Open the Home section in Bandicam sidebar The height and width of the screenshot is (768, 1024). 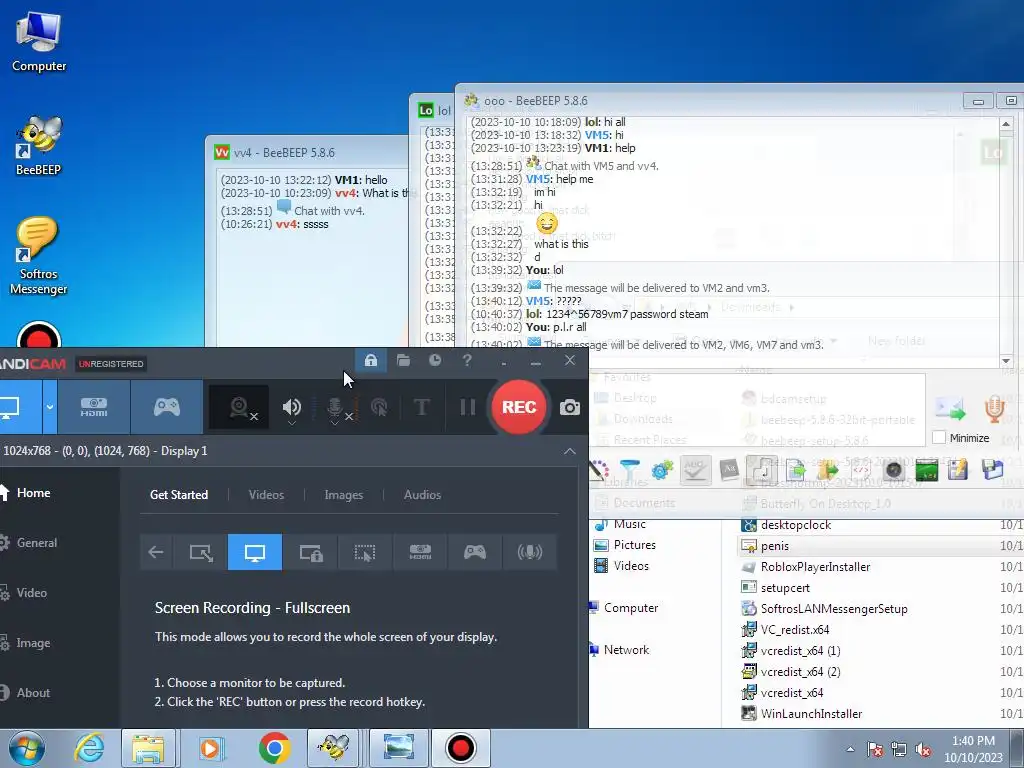coord(33,493)
